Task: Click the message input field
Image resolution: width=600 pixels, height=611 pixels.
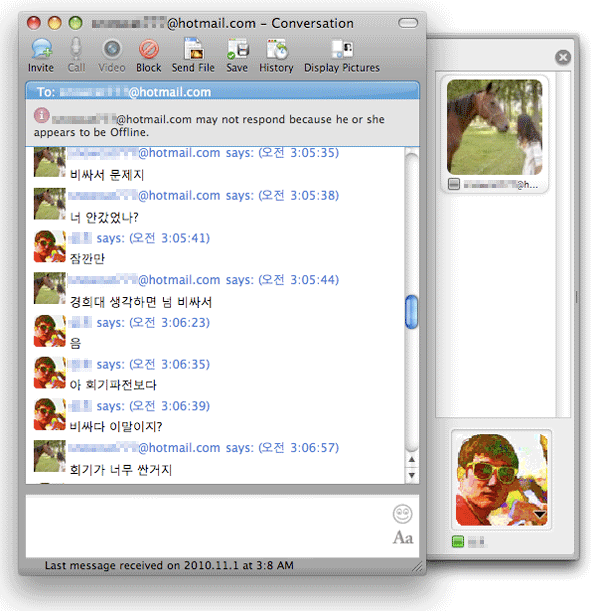Action: [x=205, y=525]
